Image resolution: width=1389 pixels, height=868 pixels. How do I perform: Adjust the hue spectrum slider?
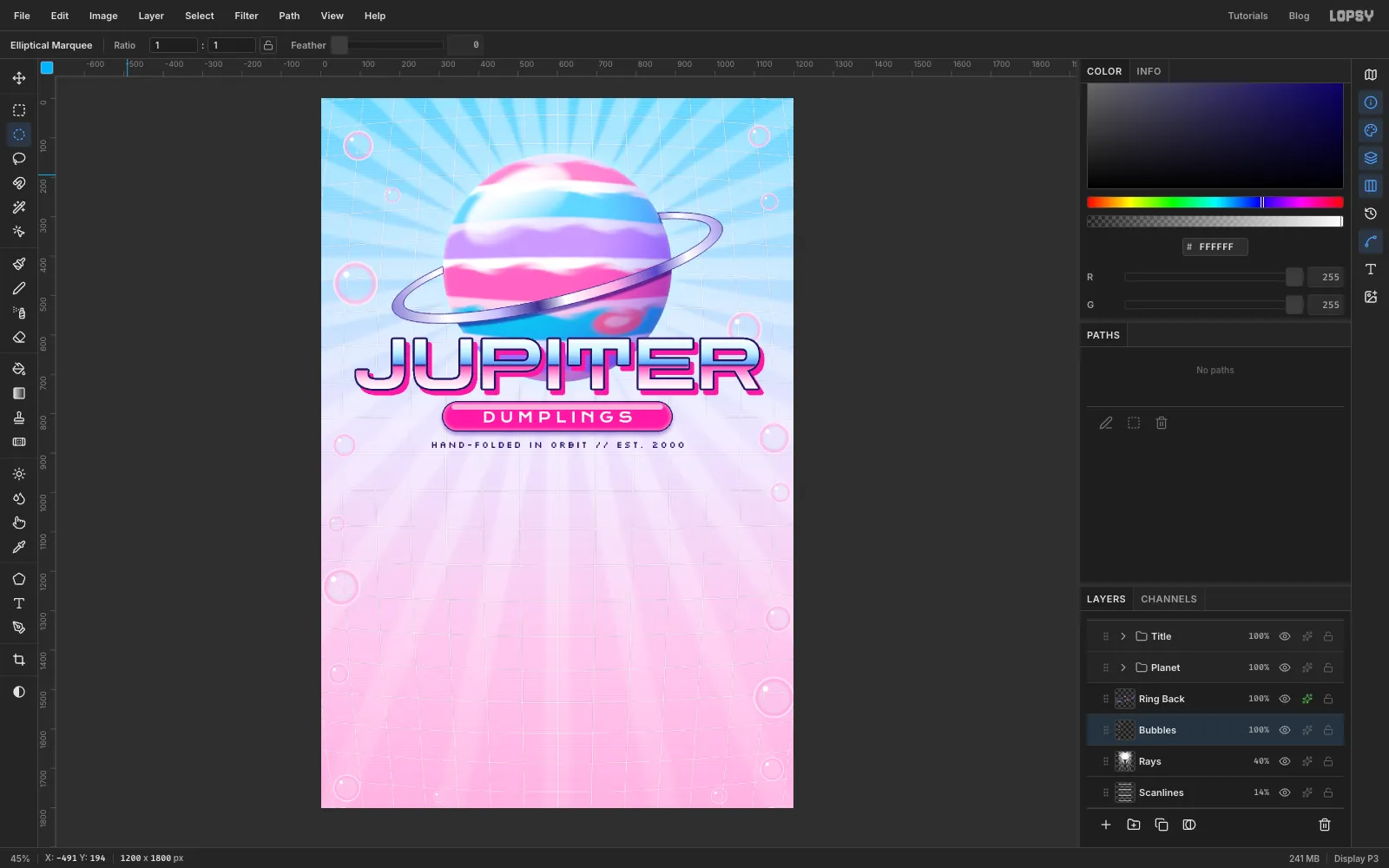pyautogui.click(x=1215, y=202)
